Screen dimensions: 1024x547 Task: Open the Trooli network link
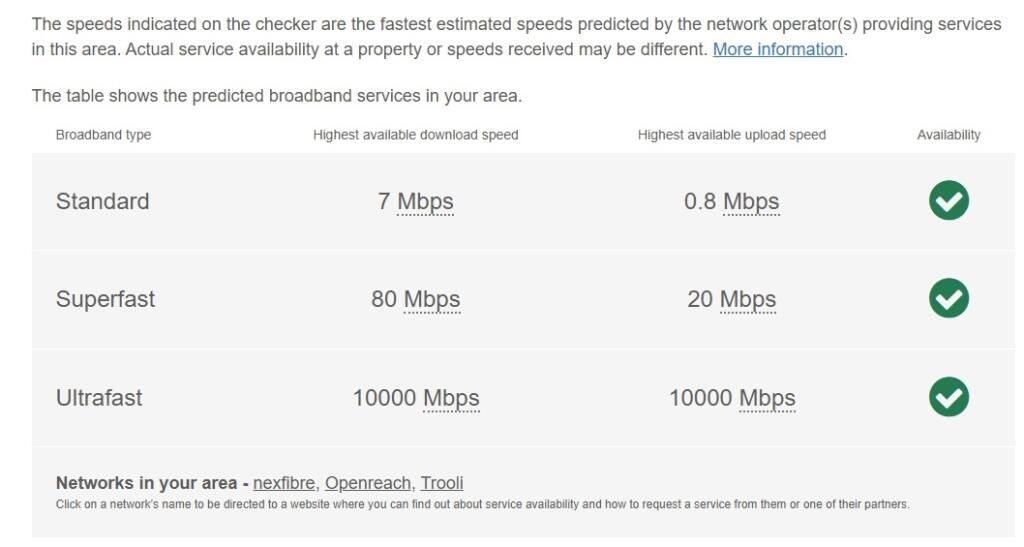tap(441, 483)
